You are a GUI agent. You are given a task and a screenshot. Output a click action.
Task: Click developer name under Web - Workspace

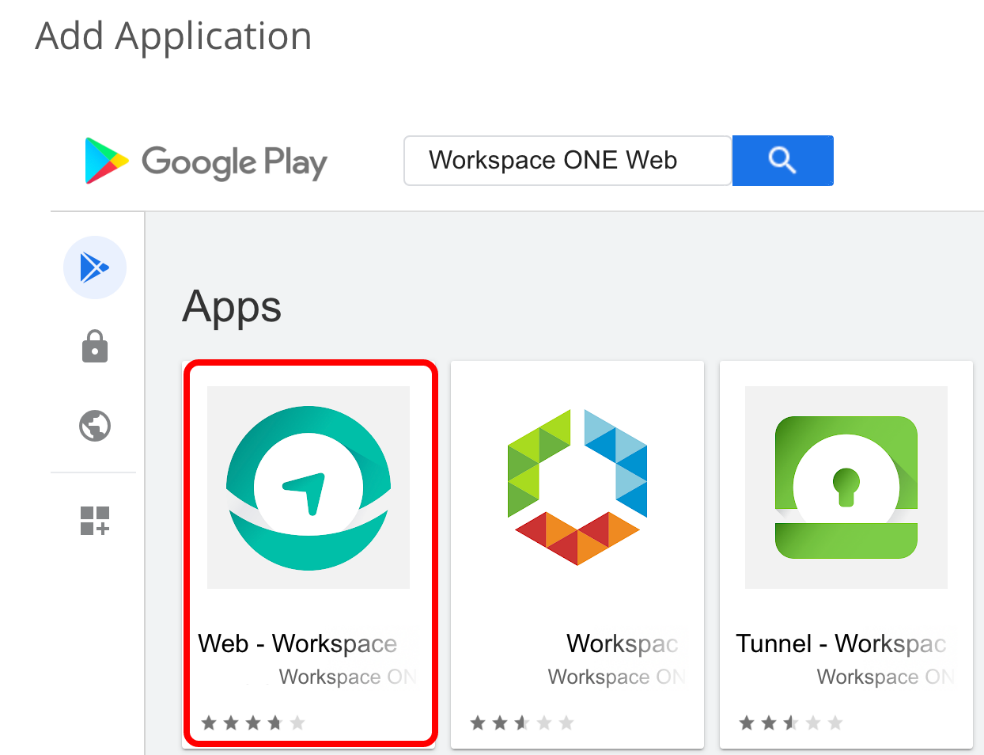[346, 677]
